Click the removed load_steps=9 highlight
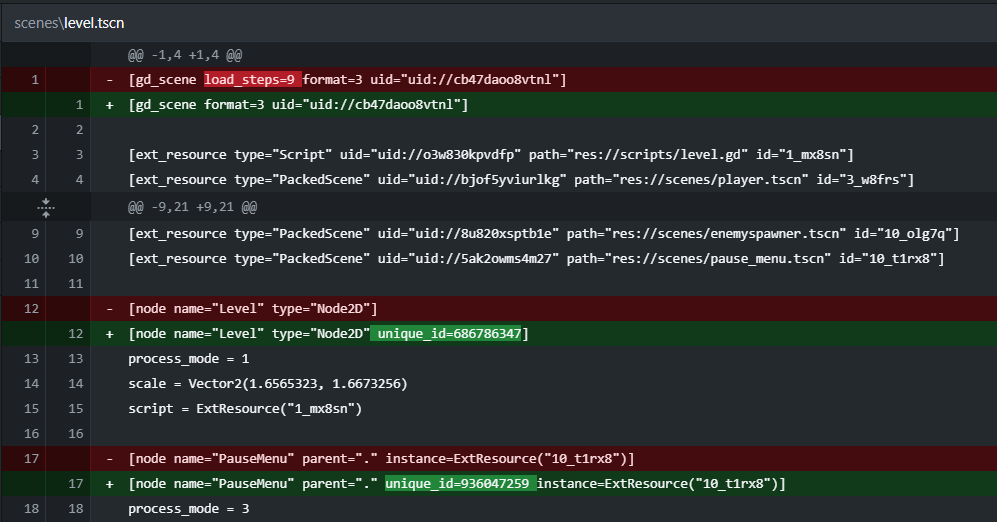The image size is (997, 522). (x=252, y=79)
